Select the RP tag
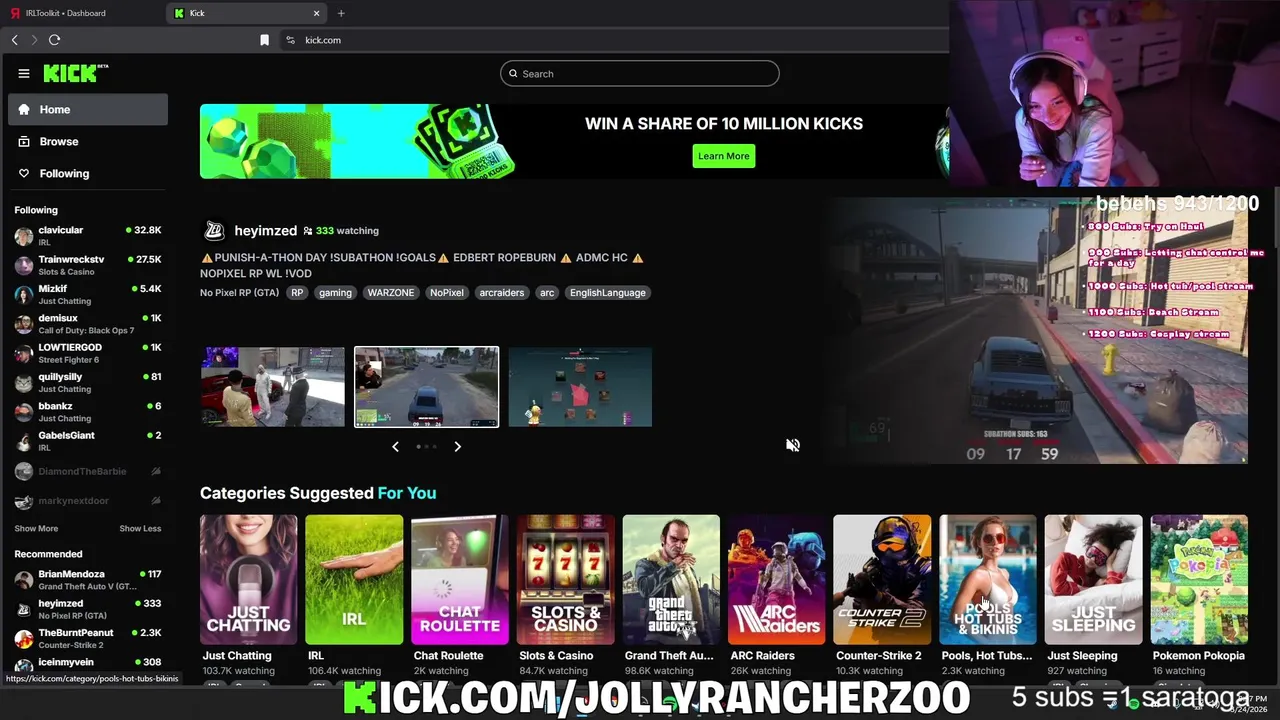 tap(297, 293)
